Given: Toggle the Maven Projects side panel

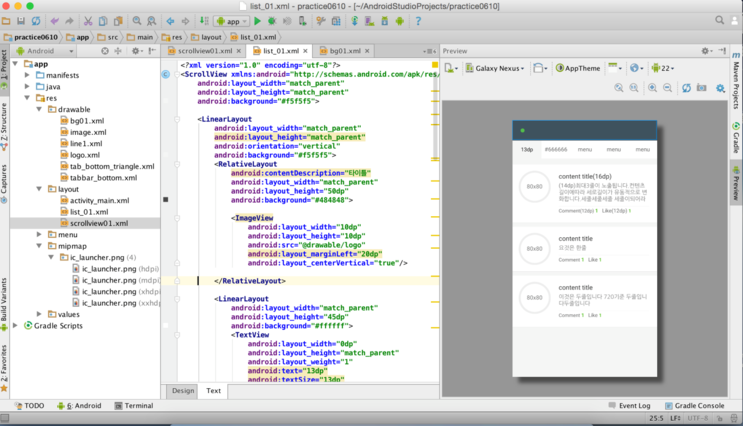Looking at the screenshot, I should click(736, 82).
